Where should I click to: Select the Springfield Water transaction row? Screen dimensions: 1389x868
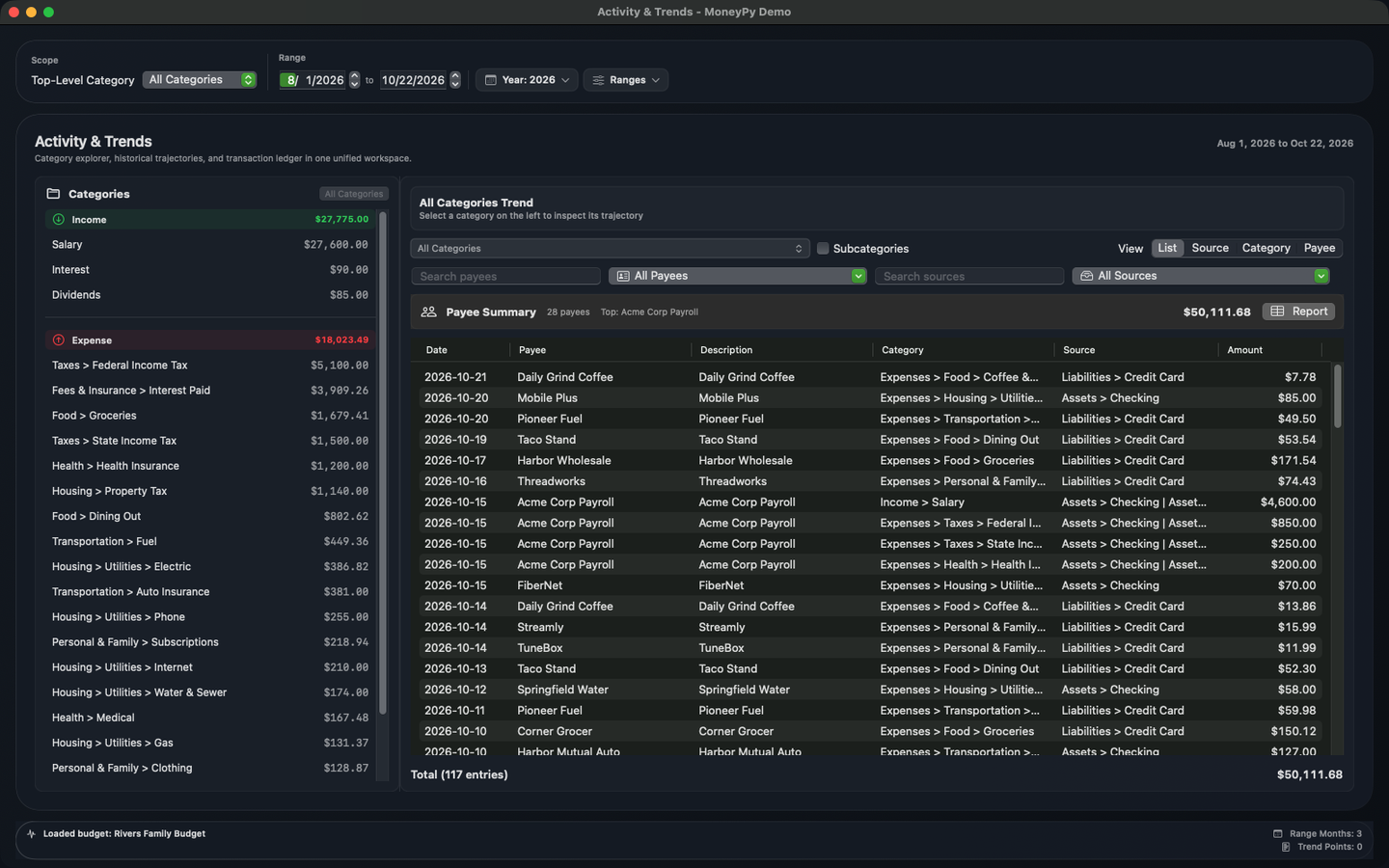(x=870, y=690)
